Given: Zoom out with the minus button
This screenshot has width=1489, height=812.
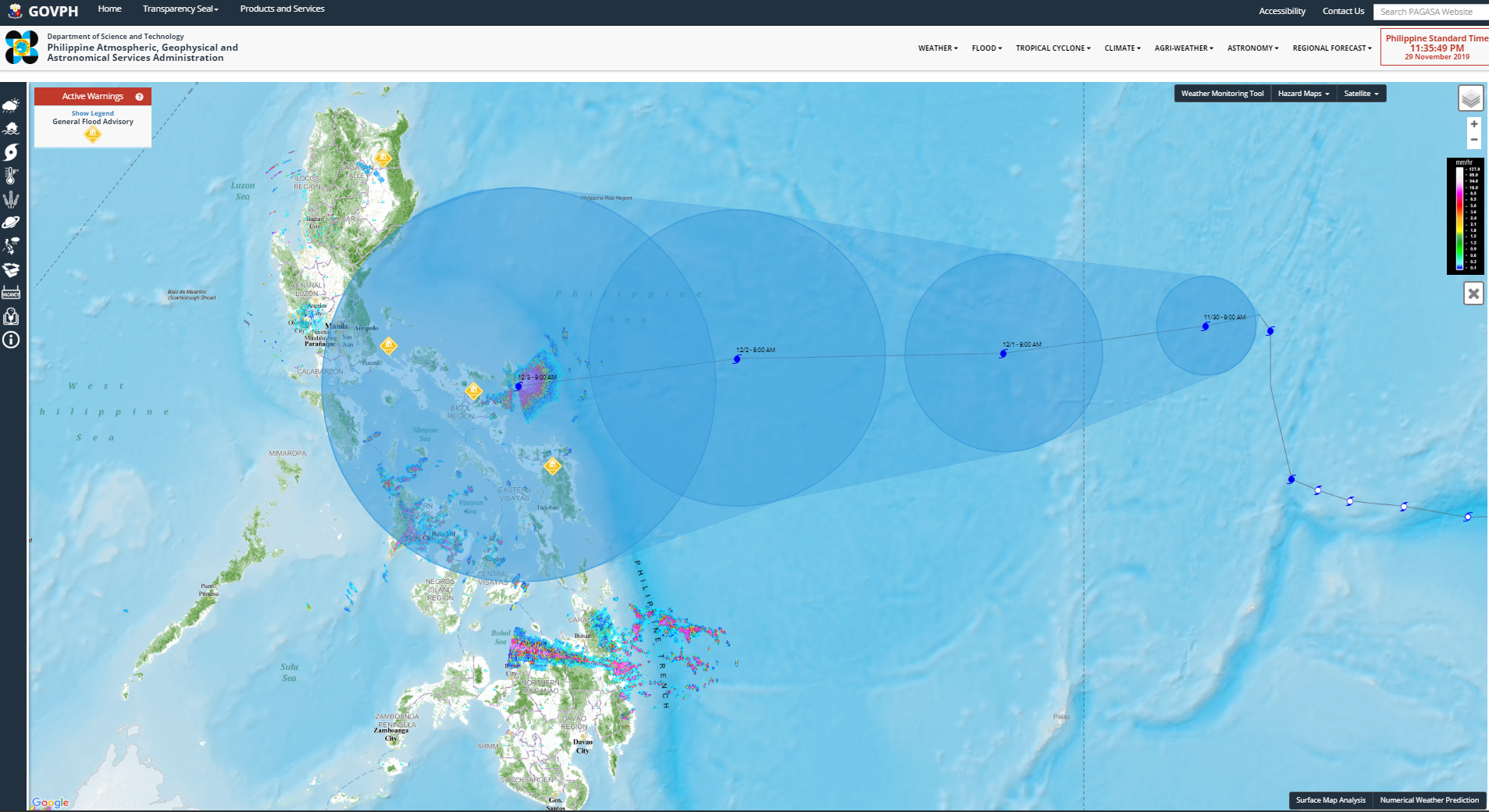Looking at the screenshot, I should [1474, 140].
